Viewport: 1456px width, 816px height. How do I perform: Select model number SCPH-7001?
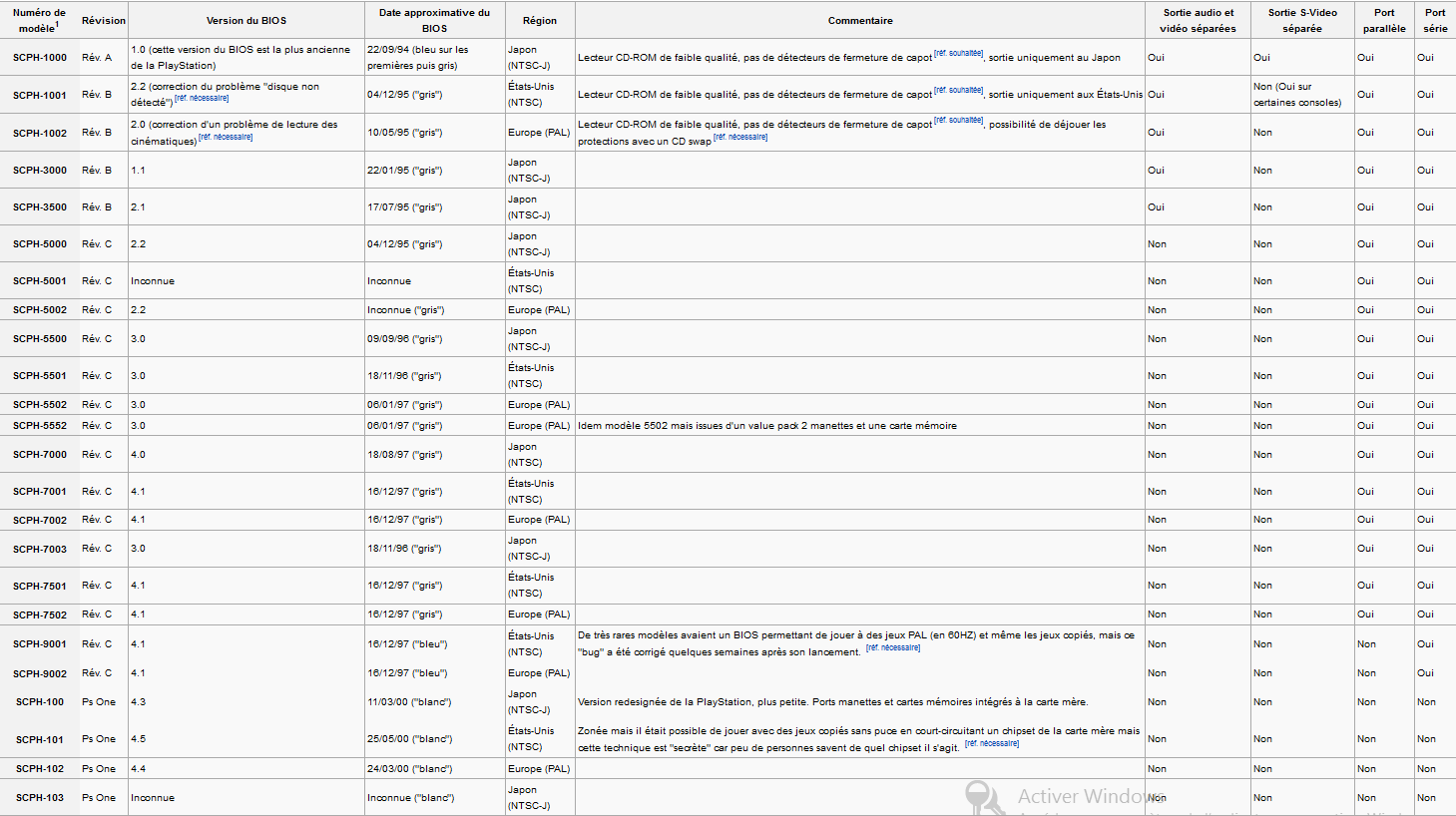point(40,492)
